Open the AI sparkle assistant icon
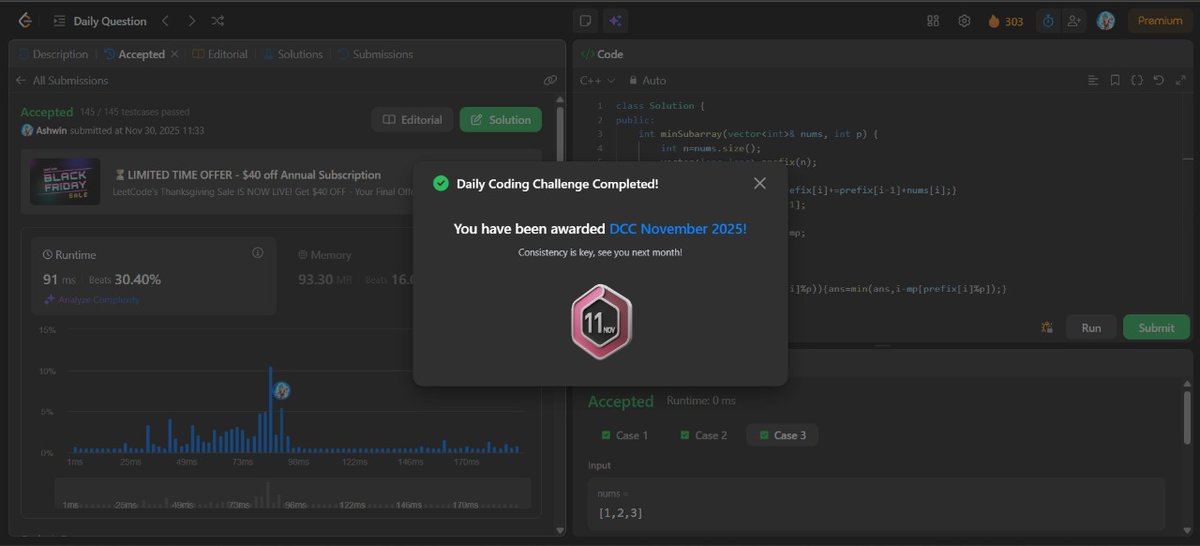This screenshot has width=1200, height=546. 615,20
